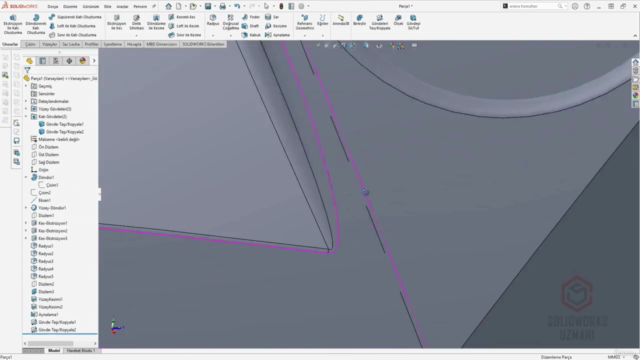
Task: Select the Kesişme intersect tool
Action: (x=276, y=26)
